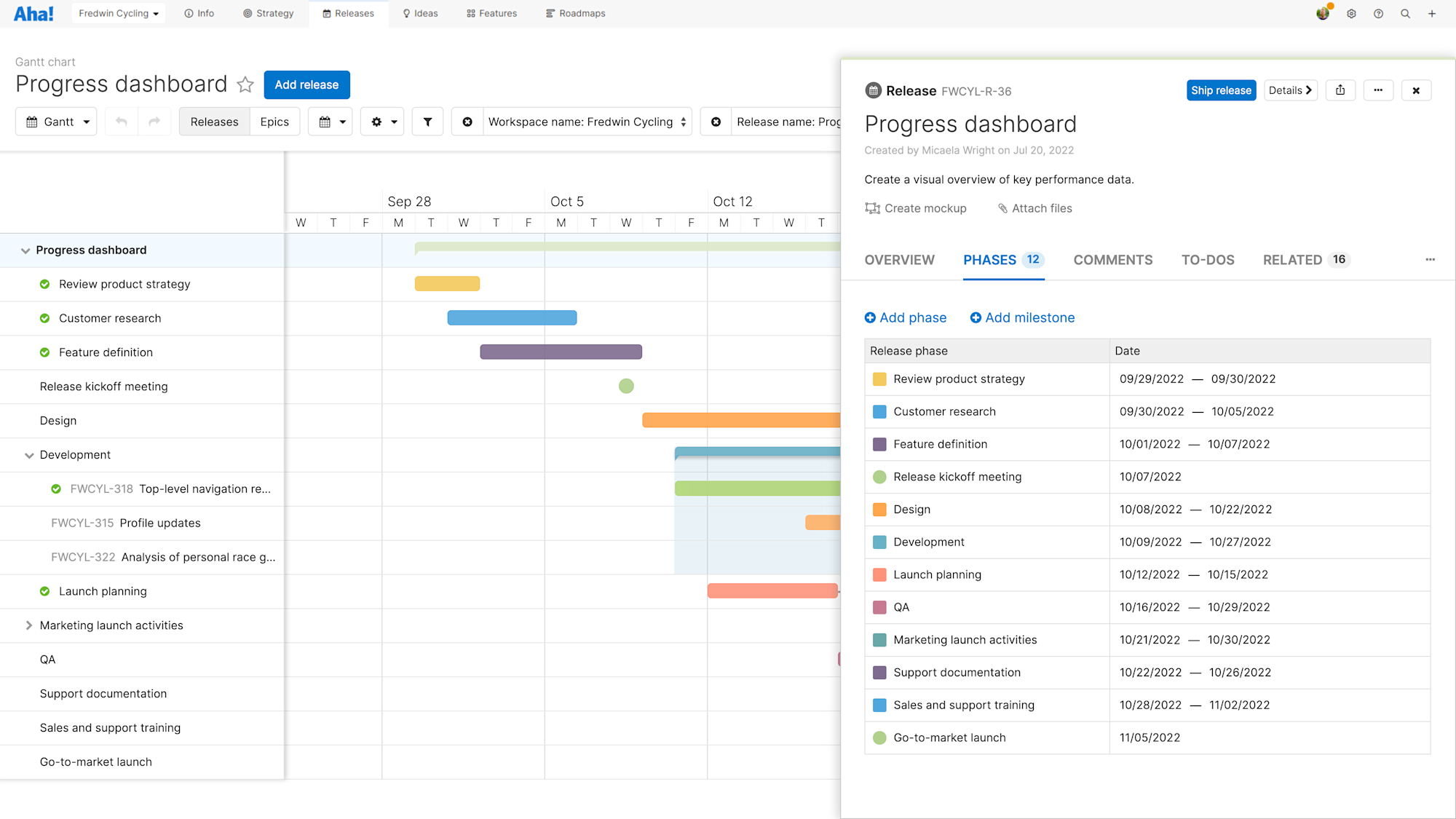Open the search

[x=1406, y=13]
